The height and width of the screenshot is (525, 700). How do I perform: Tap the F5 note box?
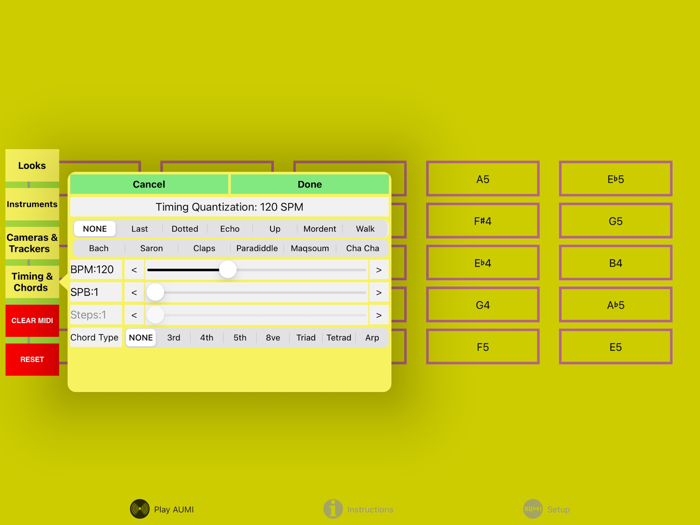483,347
